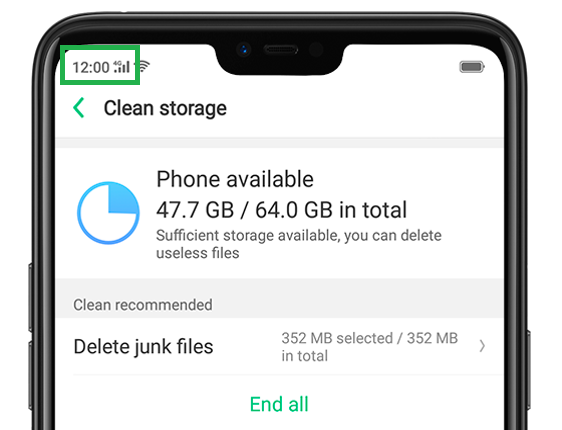The width and height of the screenshot is (562, 430).
Task: Click the 47.7 GB / 64.0 GB total text
Action: coord(281,210)
